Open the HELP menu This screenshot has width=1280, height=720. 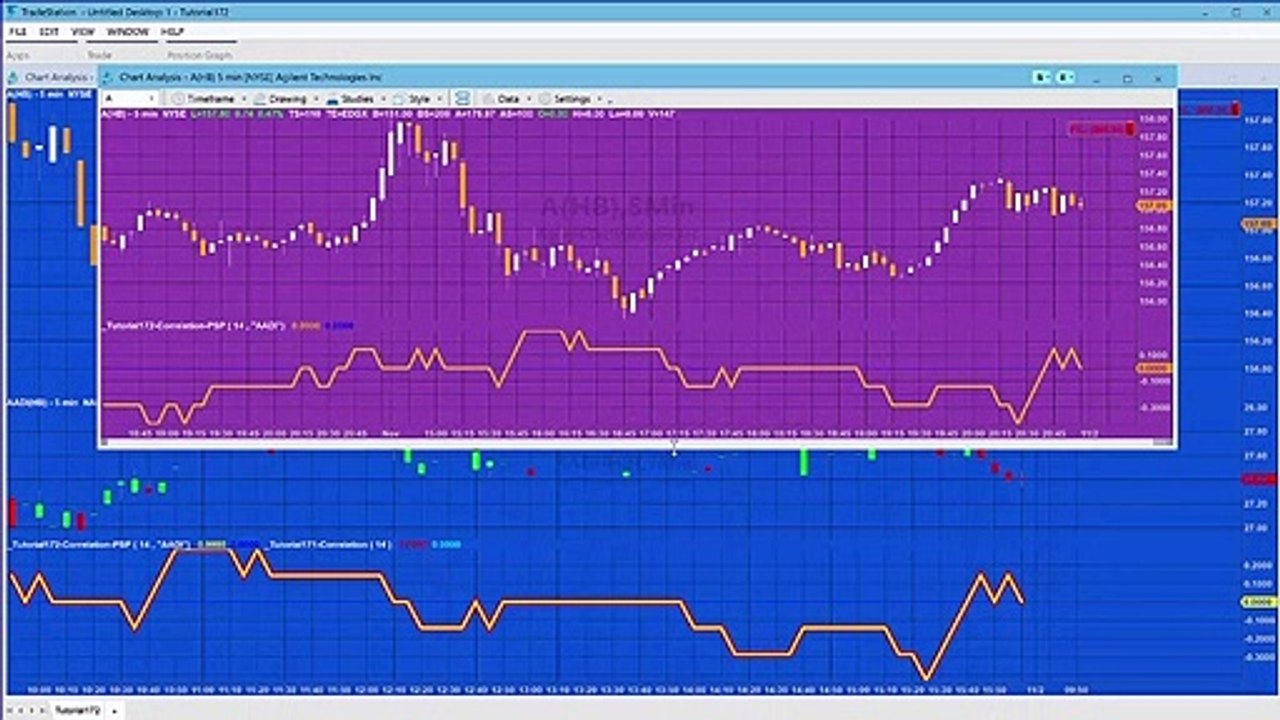click(x=172, y=32)
